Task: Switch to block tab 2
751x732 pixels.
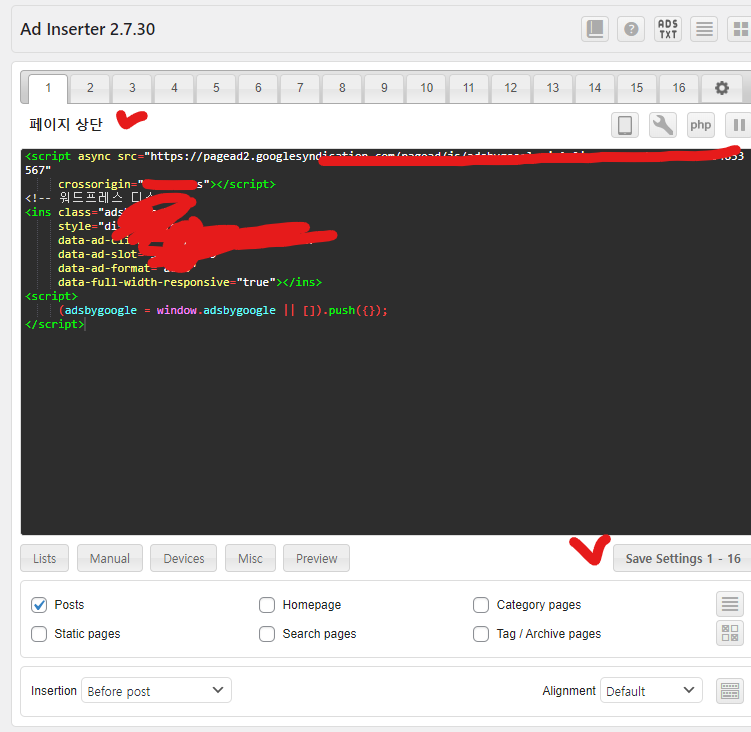Action: (90, 88)
